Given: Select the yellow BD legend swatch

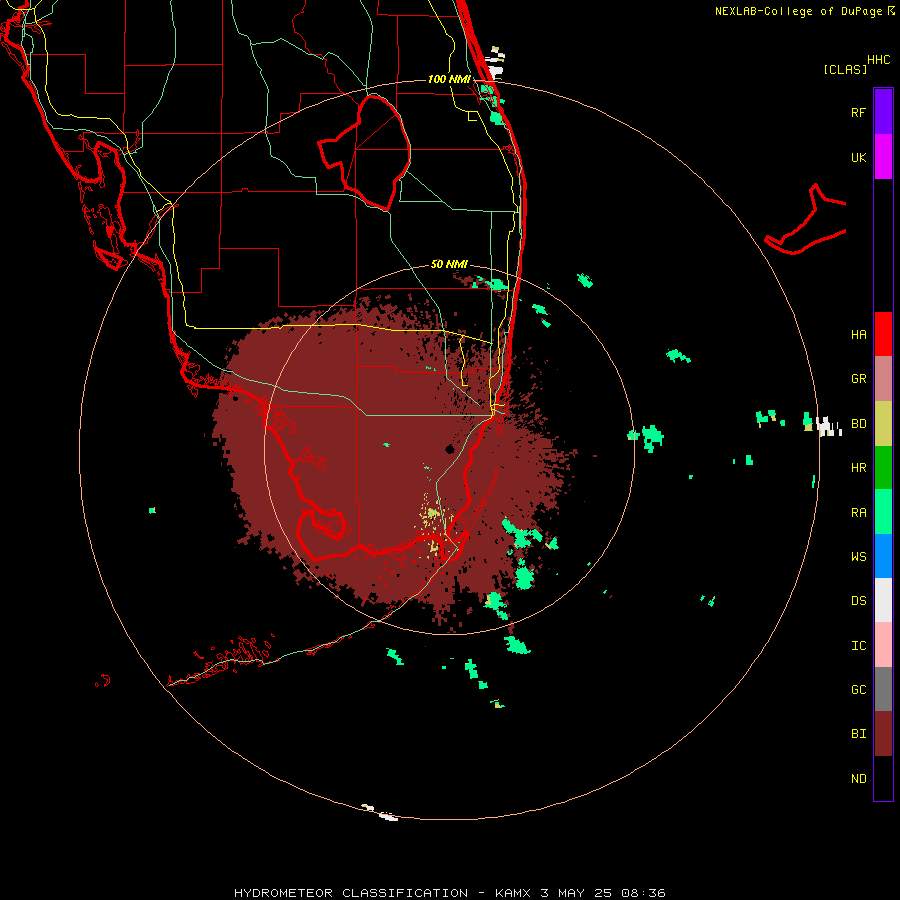Looking at the screenshot, I should 883,424.
